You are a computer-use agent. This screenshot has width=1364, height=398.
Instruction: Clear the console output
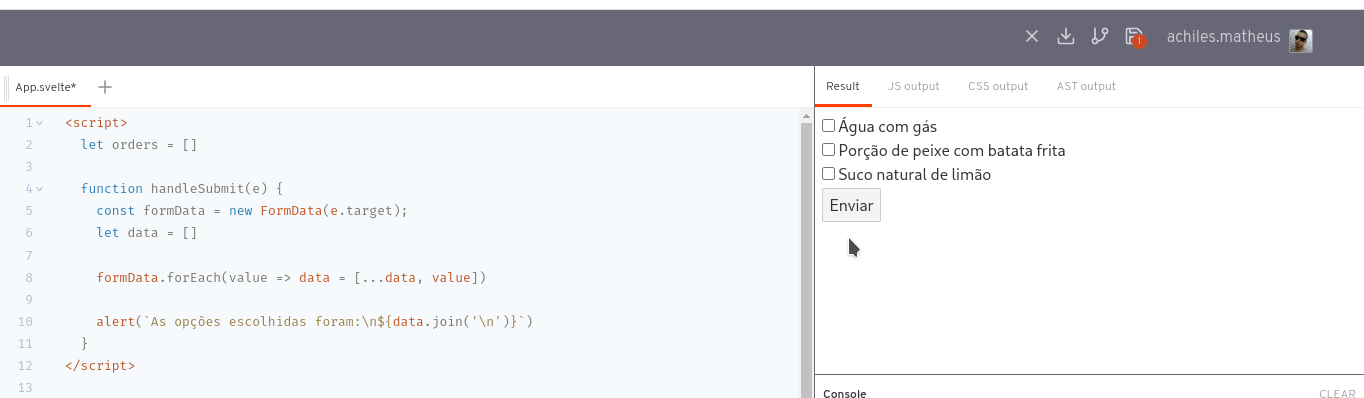1337,394
